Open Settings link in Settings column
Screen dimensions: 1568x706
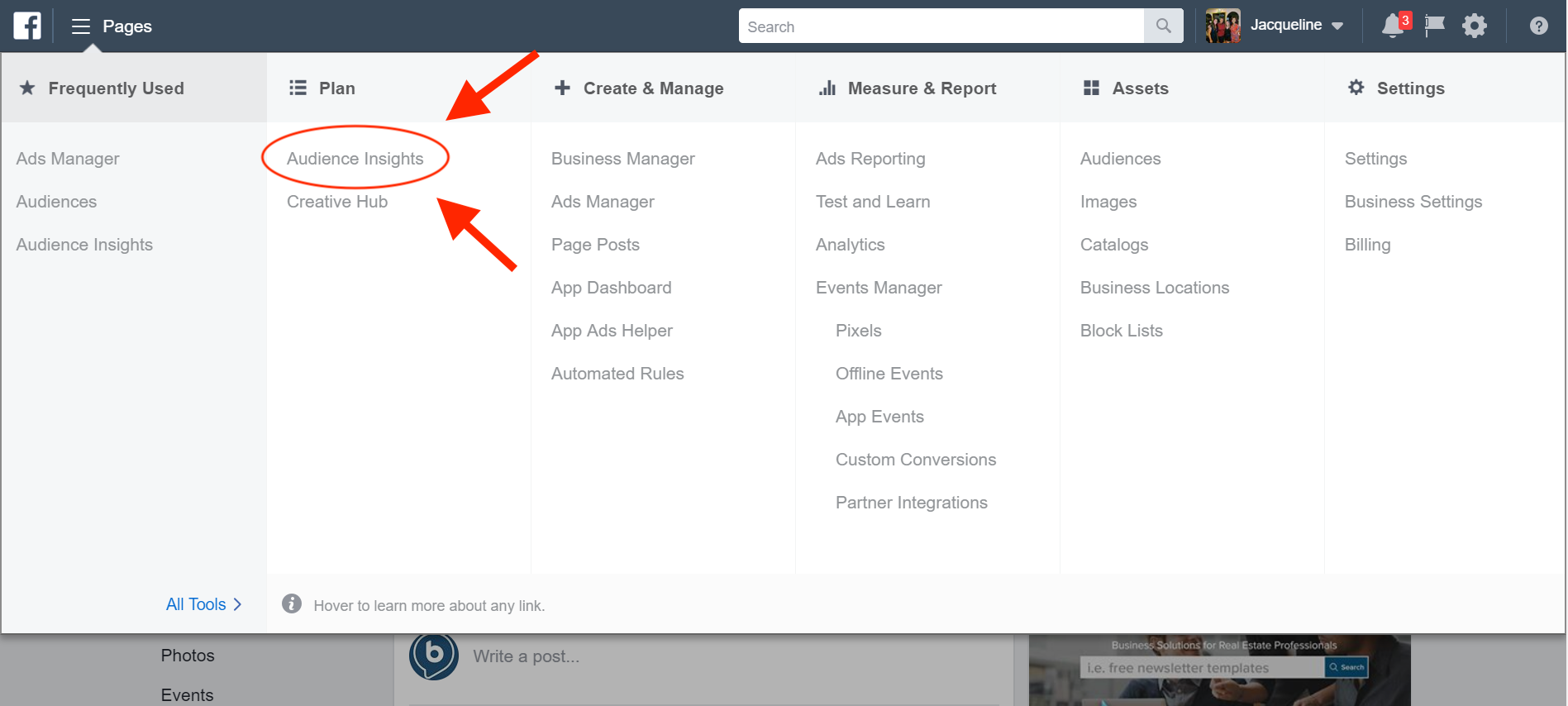(1375, 159)
